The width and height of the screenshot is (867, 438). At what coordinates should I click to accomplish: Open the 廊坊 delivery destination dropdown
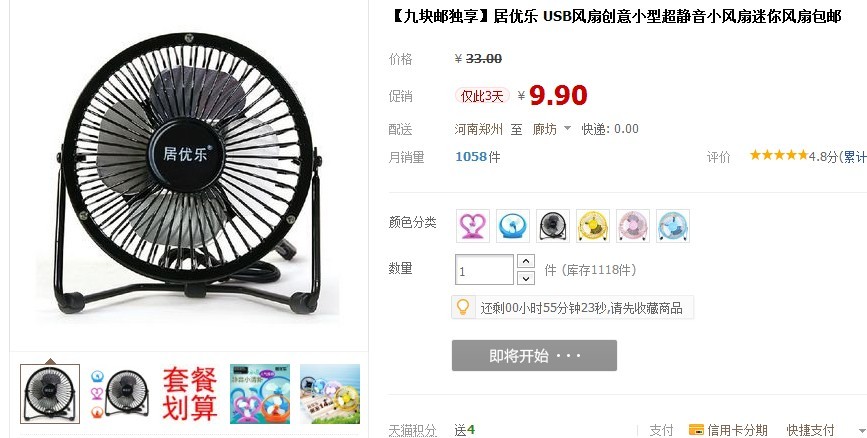click(551, 129)
